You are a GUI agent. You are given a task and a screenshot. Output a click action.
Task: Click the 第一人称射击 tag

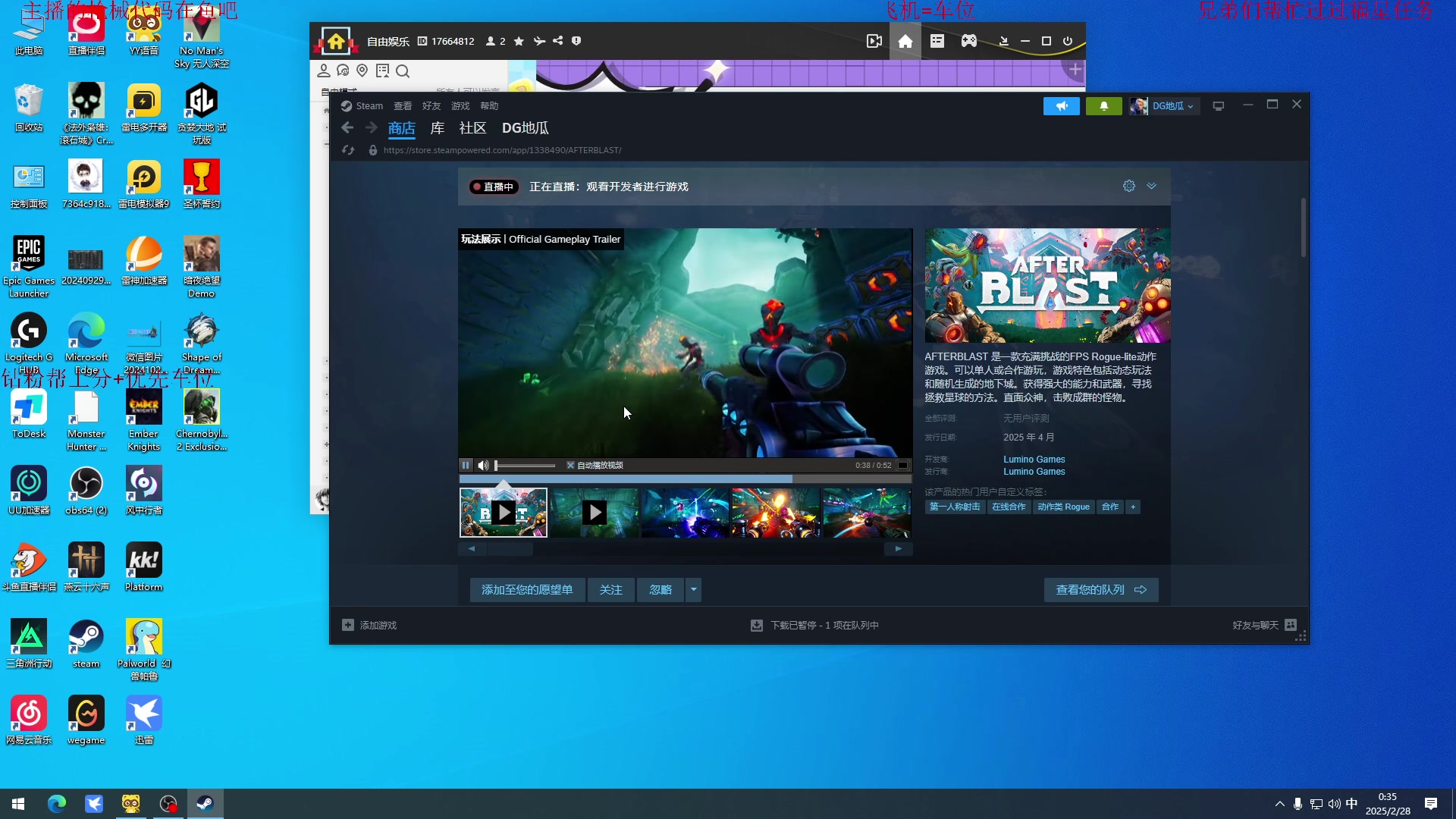(x=955, y=507)
